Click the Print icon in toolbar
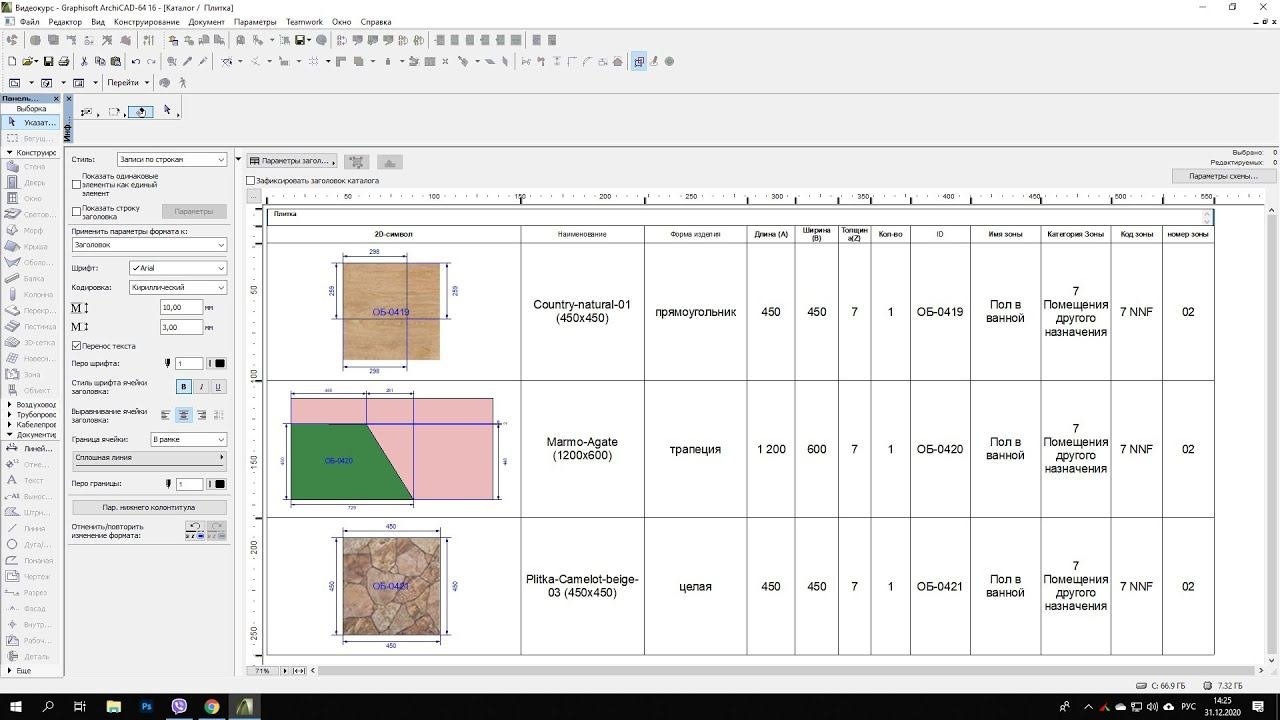The image size is (1280, 720). 63,61
